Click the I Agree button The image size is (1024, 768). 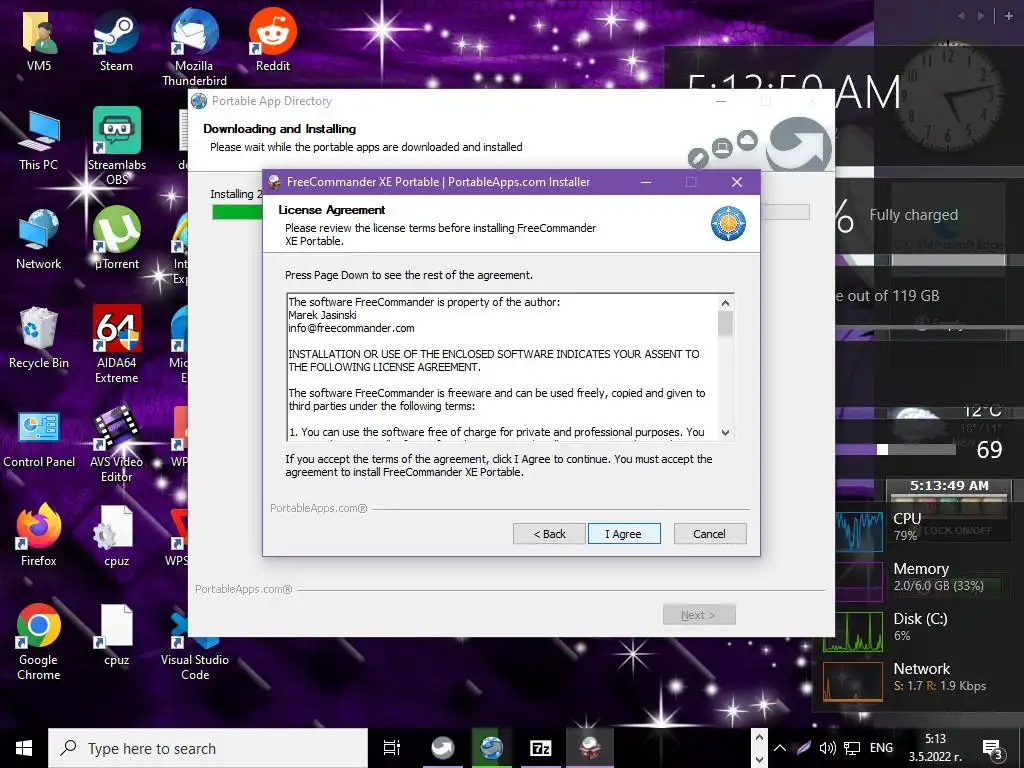coord(624,534)
